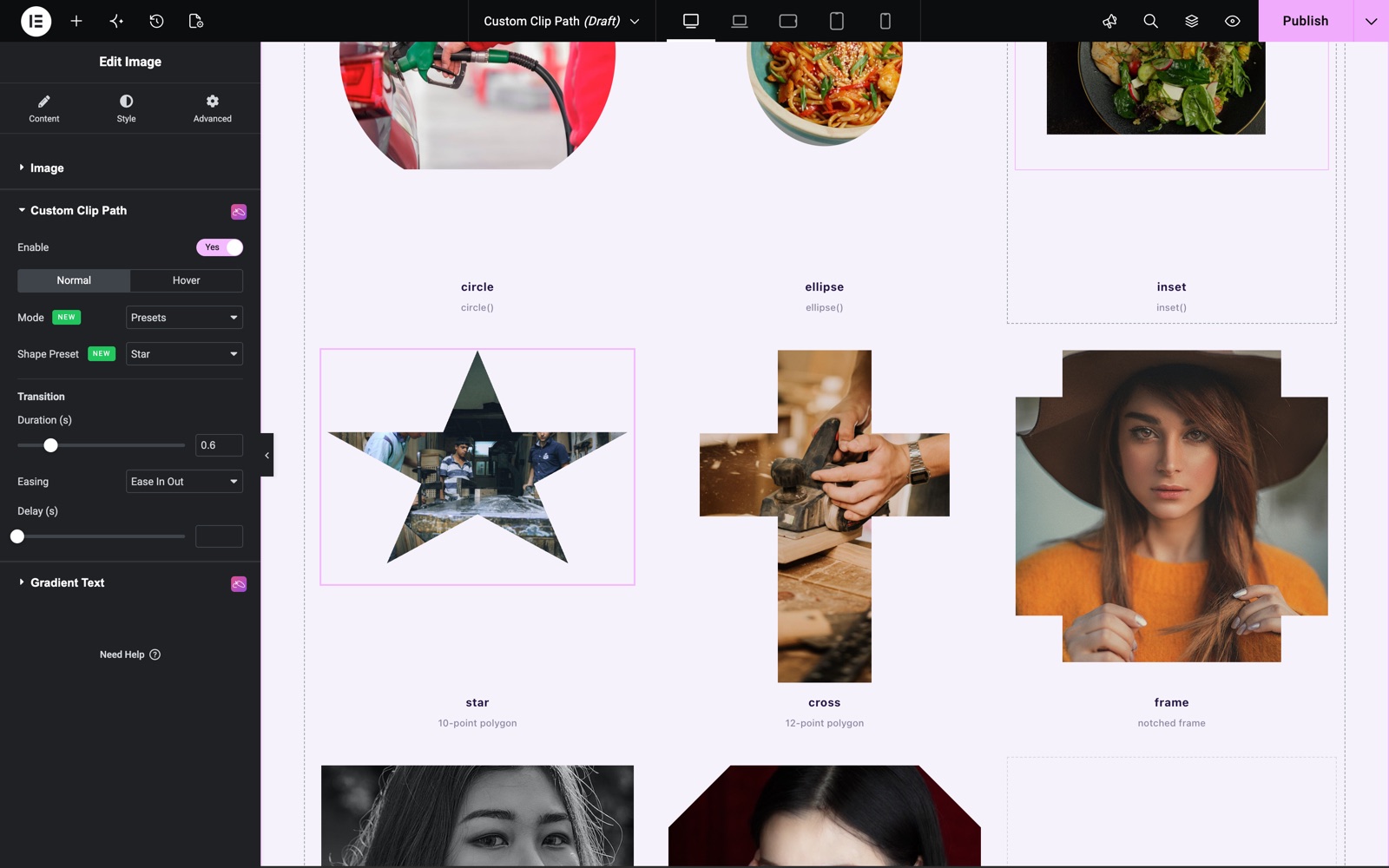The image size is (1389, 868).
Task: Switch to the Style tab
Action: 126,108
